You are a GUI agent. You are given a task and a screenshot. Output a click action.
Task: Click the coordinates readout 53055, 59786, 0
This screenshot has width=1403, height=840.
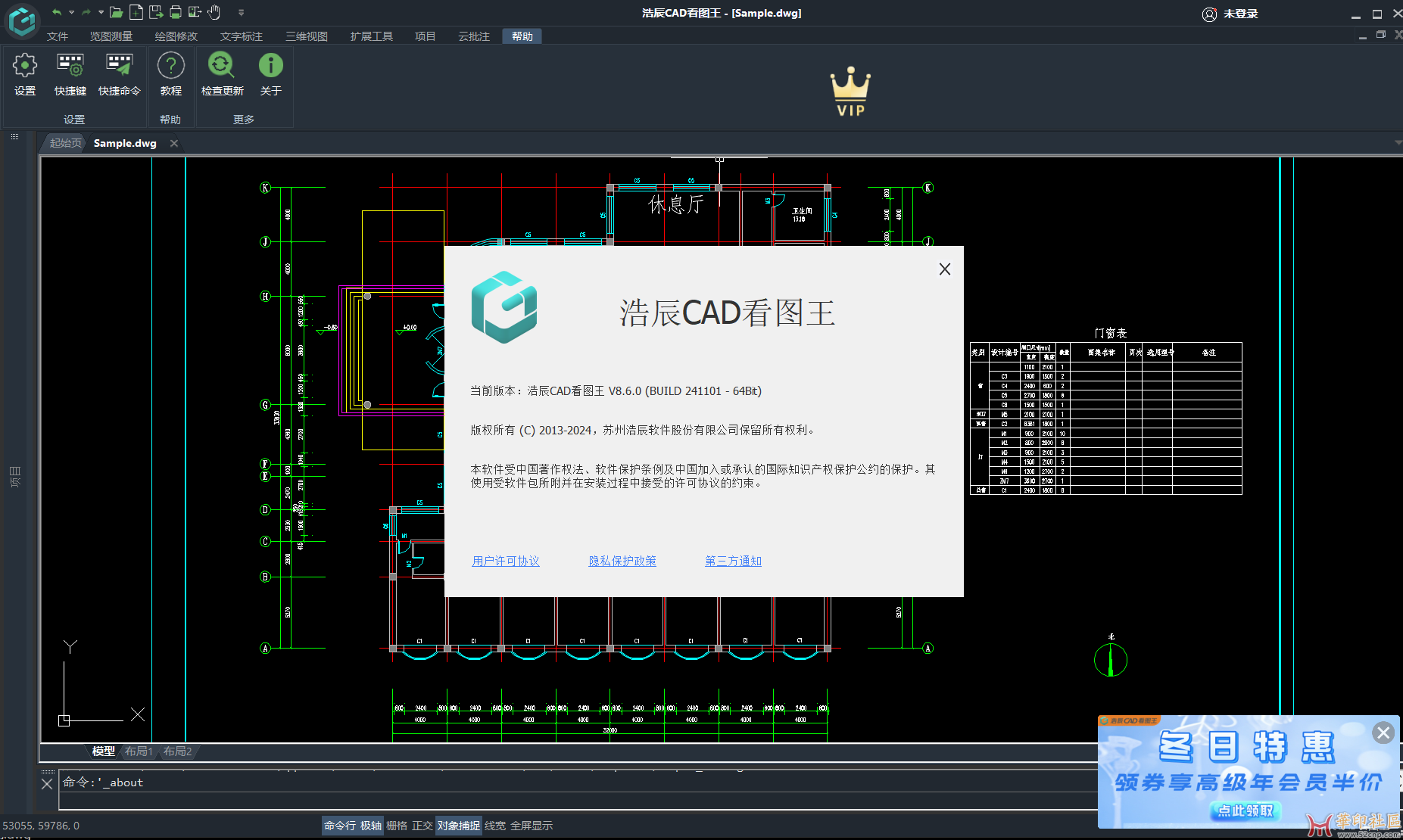[41, 826]
